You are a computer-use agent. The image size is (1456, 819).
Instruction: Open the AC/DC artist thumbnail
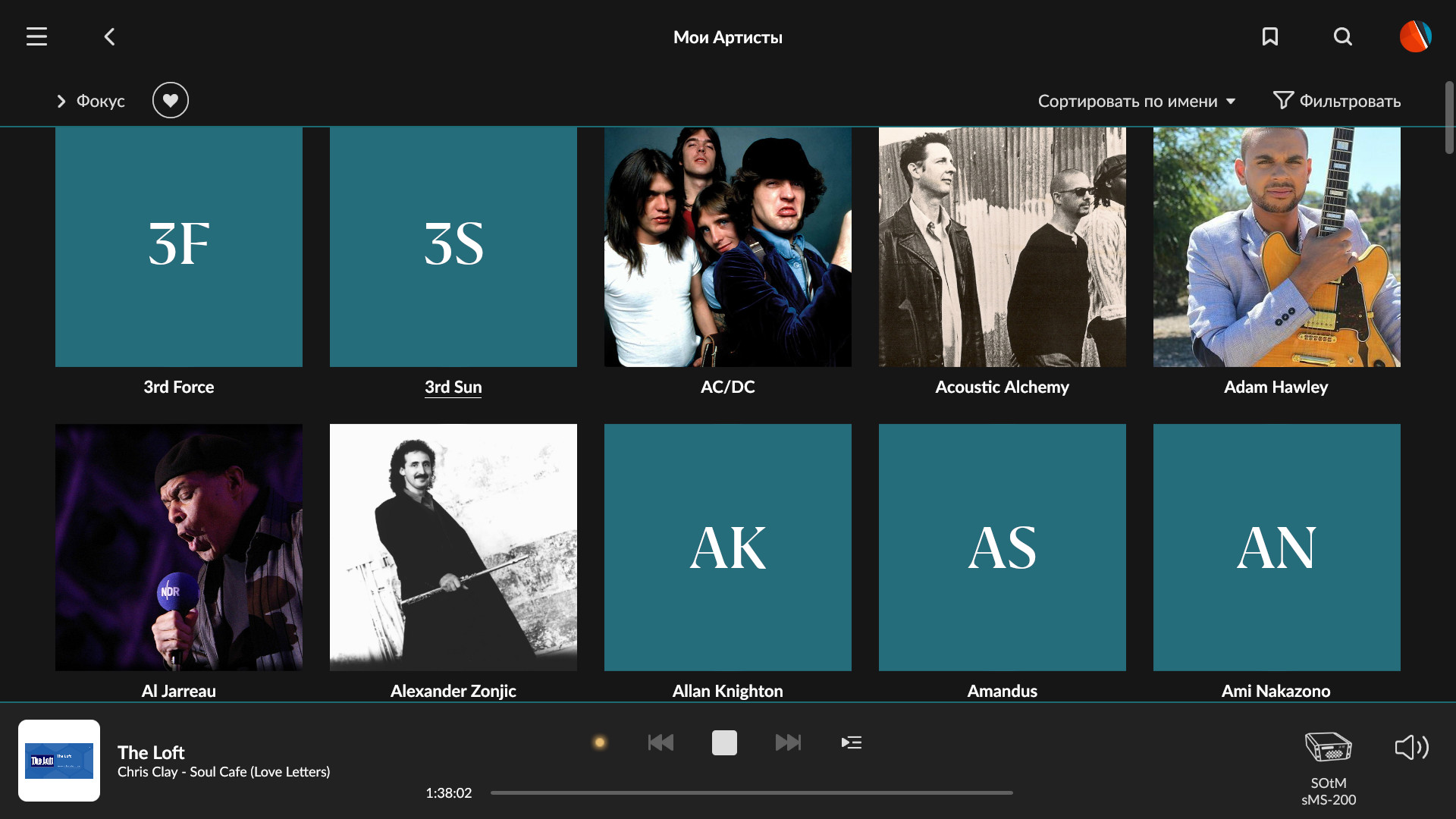click(x=727, y=246)
